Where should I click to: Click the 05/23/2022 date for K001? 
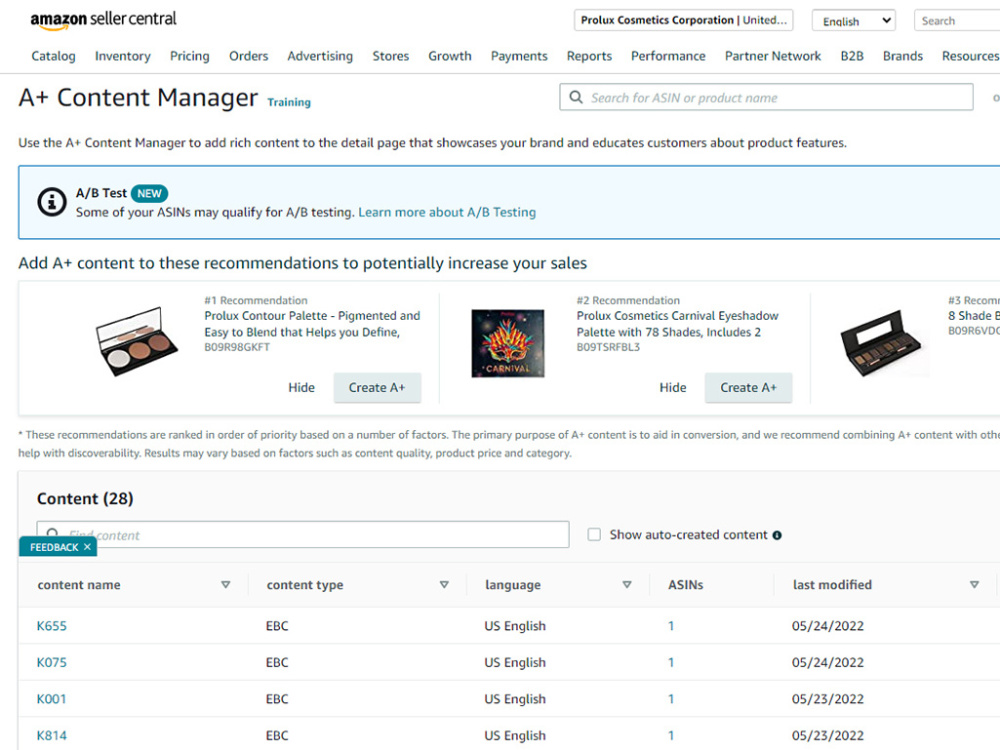pos(828,699)
